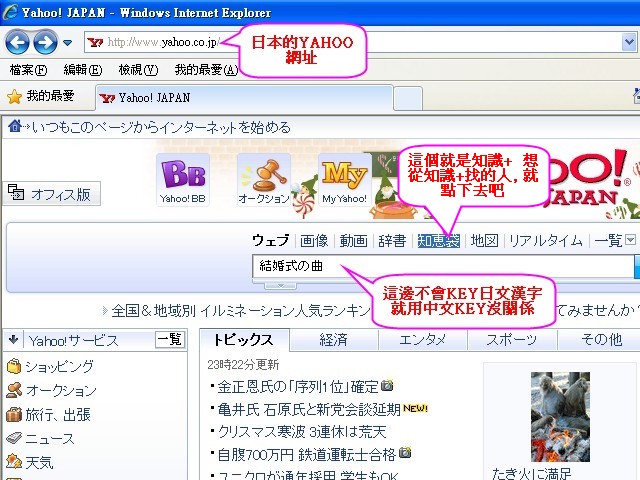Open the recent pages dropdown arrow beside Forward
The height and width of the screenshot is (480, 640).
pos(68,42)
